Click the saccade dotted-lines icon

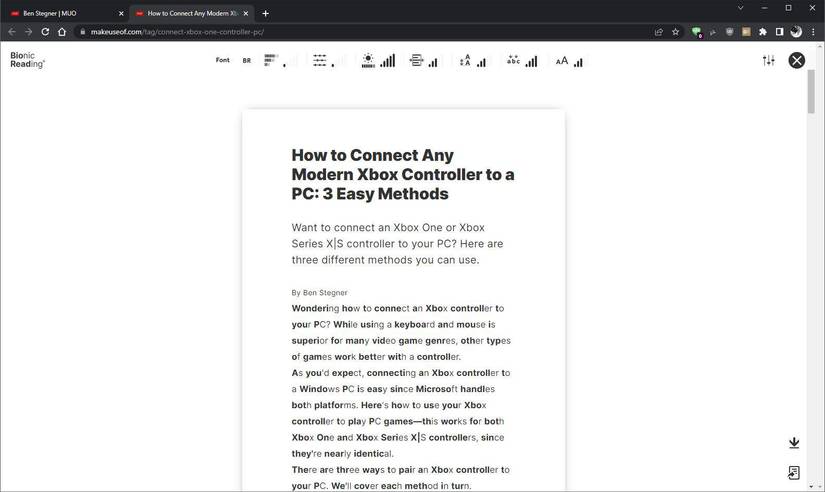319,61
